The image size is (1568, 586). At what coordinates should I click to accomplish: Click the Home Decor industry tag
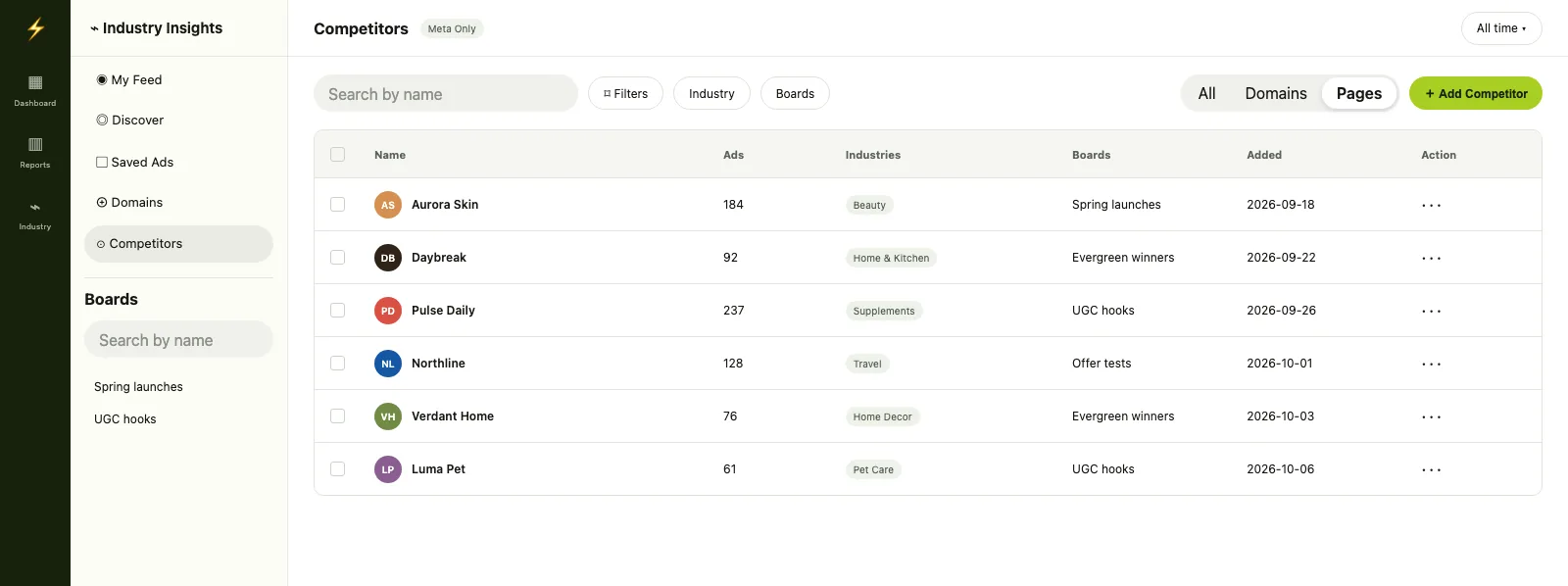(882, 416)
